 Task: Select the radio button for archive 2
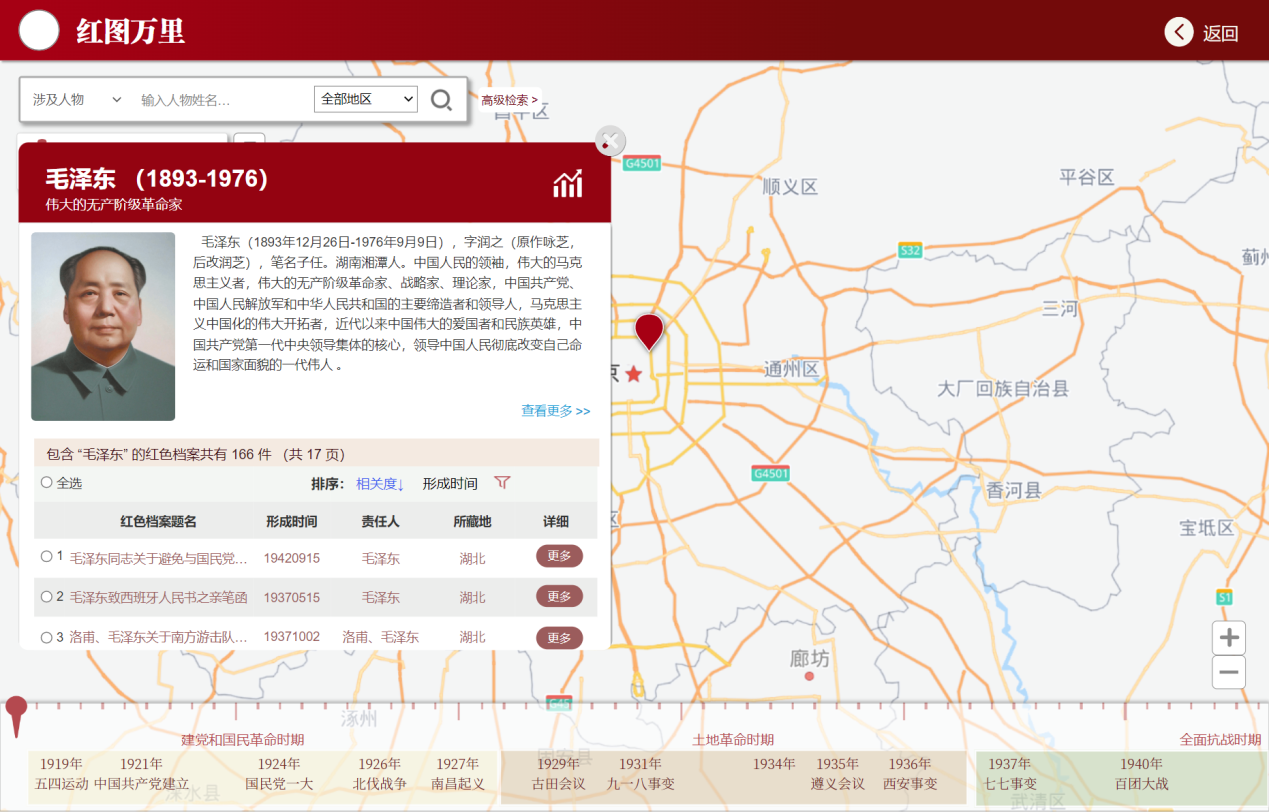47,597
